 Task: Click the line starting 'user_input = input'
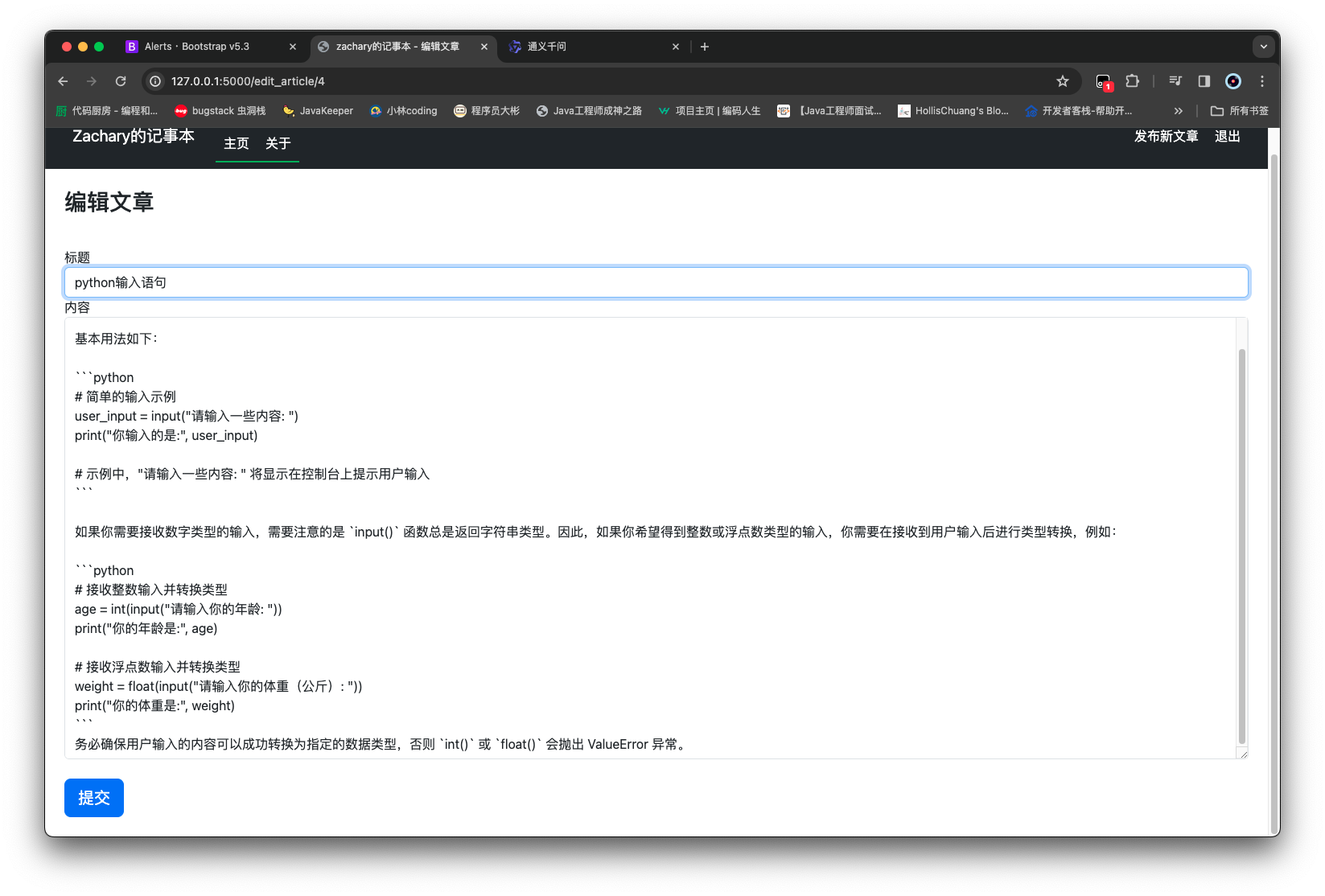pos(187,416)
